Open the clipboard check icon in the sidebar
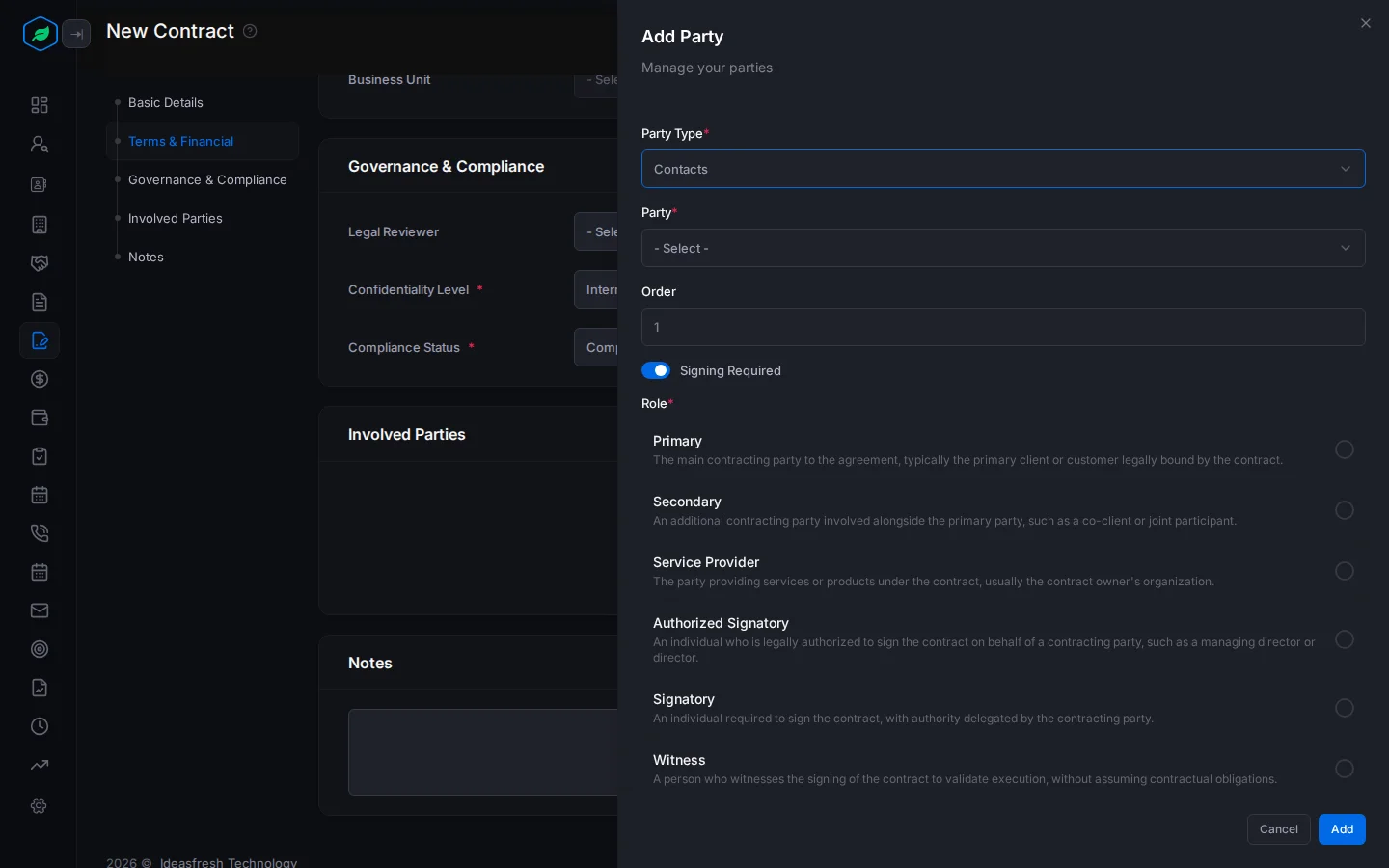This screenshot has height=868, width=1389. [40, 456]
